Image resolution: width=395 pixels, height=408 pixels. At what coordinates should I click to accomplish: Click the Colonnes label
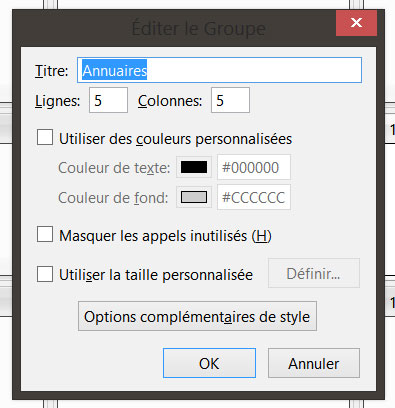[x=170, y=101]
